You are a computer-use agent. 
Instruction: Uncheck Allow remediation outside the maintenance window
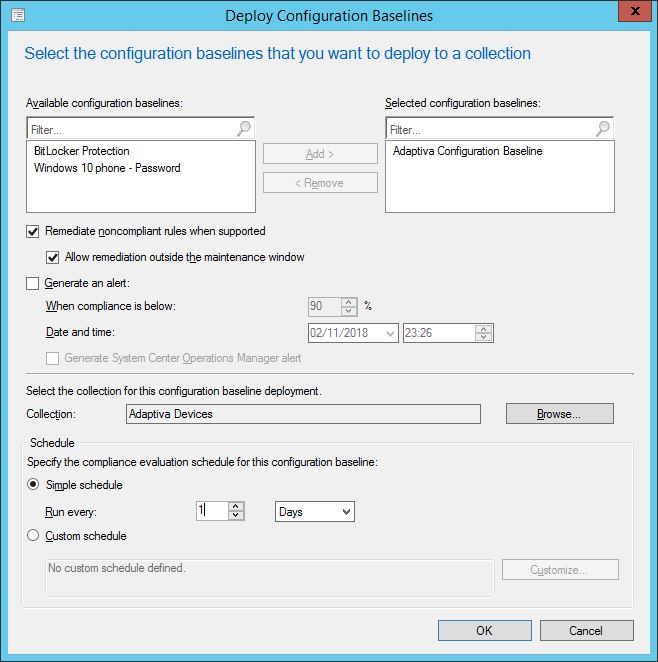(x=52, y=257)
